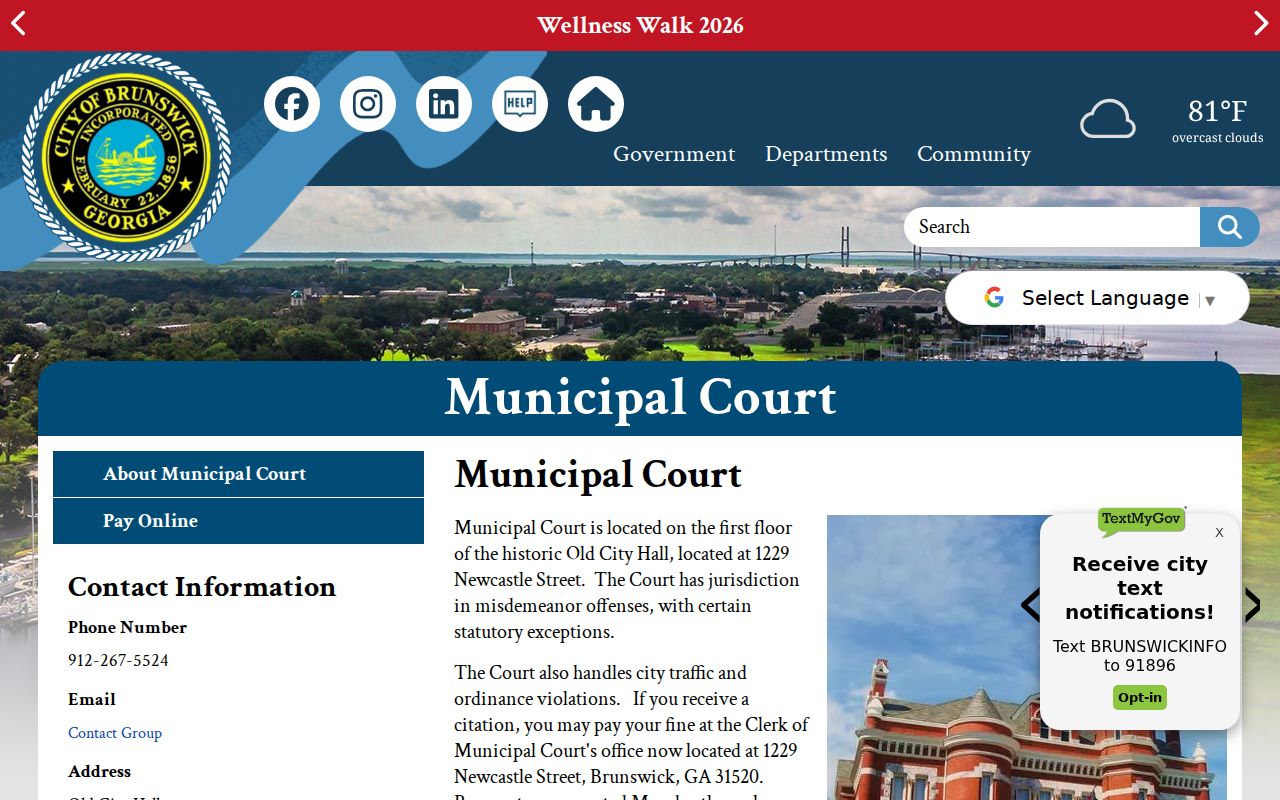1280x800 pixels.
Task: Open the Government menu
Action: (x=674, y=154)
